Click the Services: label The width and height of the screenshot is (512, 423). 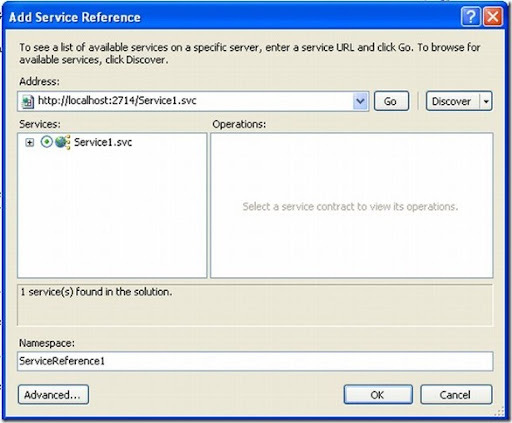coord(40,124)
